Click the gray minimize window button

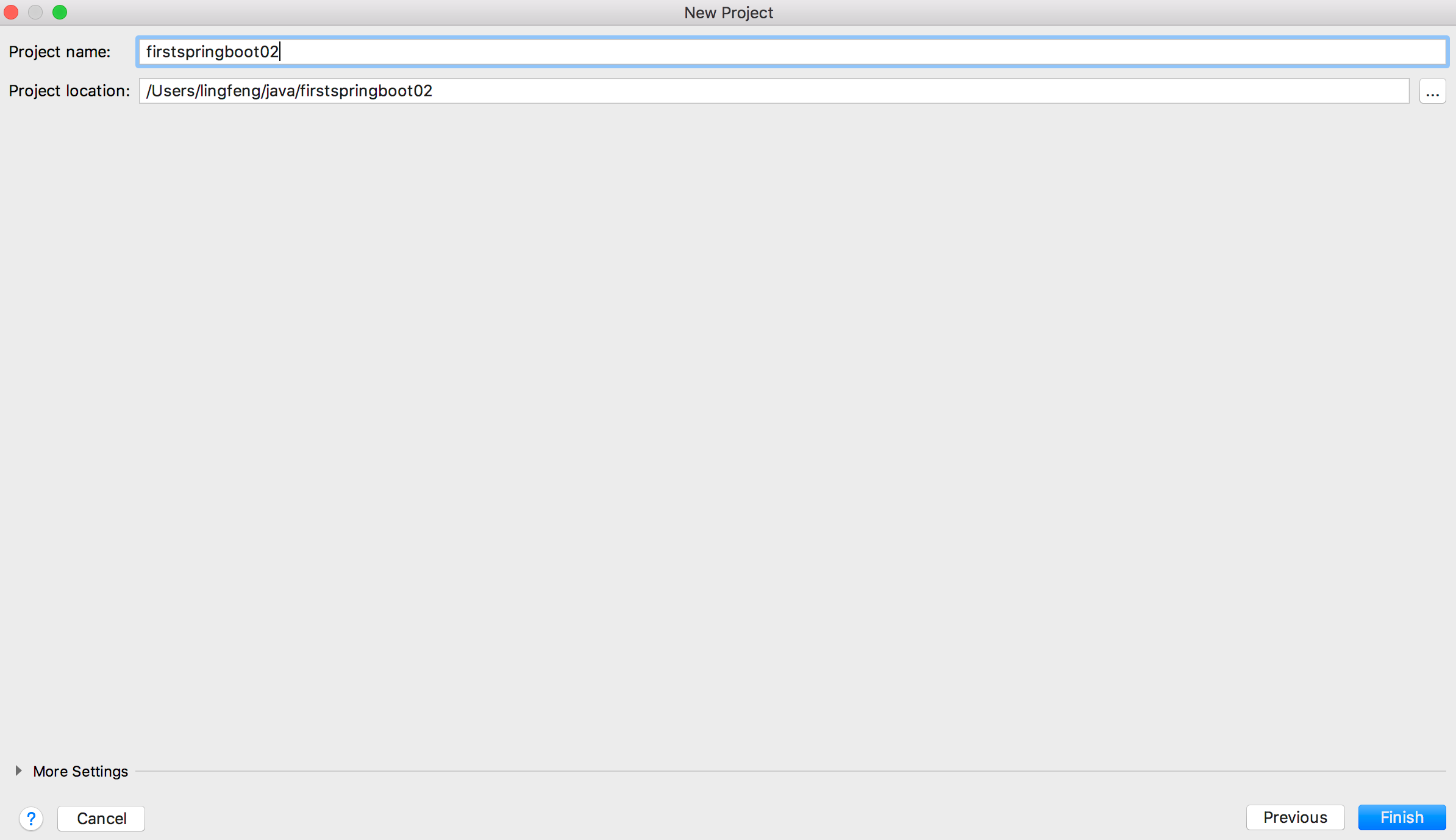coord(35,12)
